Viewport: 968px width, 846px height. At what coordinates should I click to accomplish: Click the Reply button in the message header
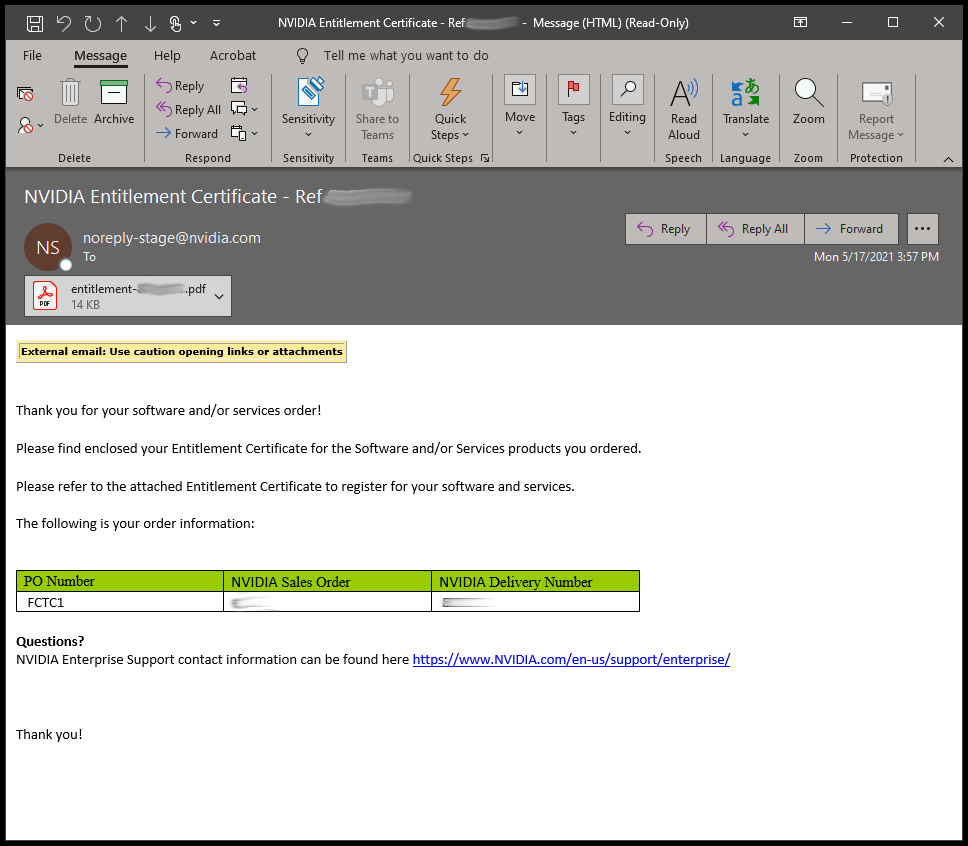(666, 229)
